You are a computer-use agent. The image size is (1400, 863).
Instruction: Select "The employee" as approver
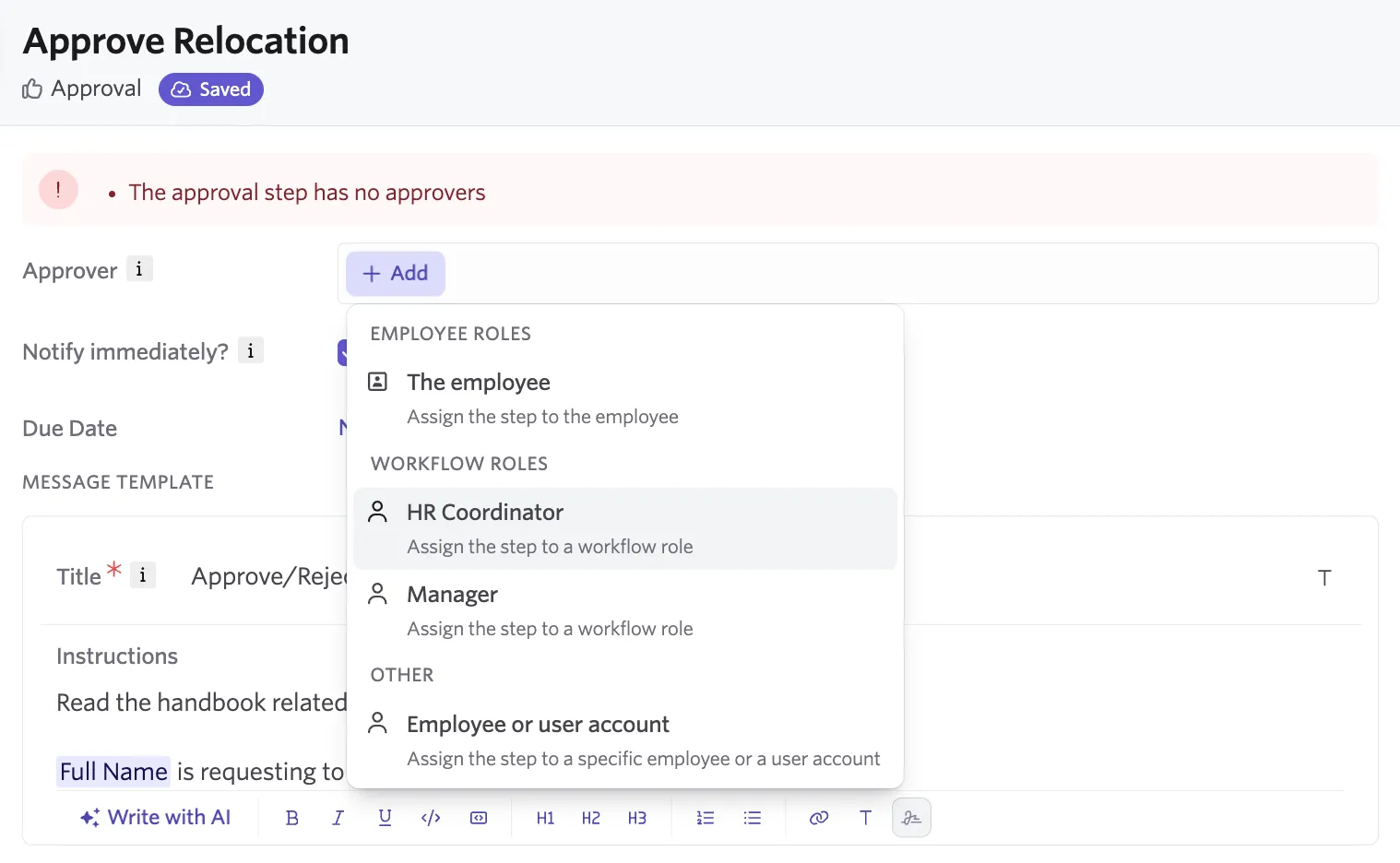tap(625, 399)
